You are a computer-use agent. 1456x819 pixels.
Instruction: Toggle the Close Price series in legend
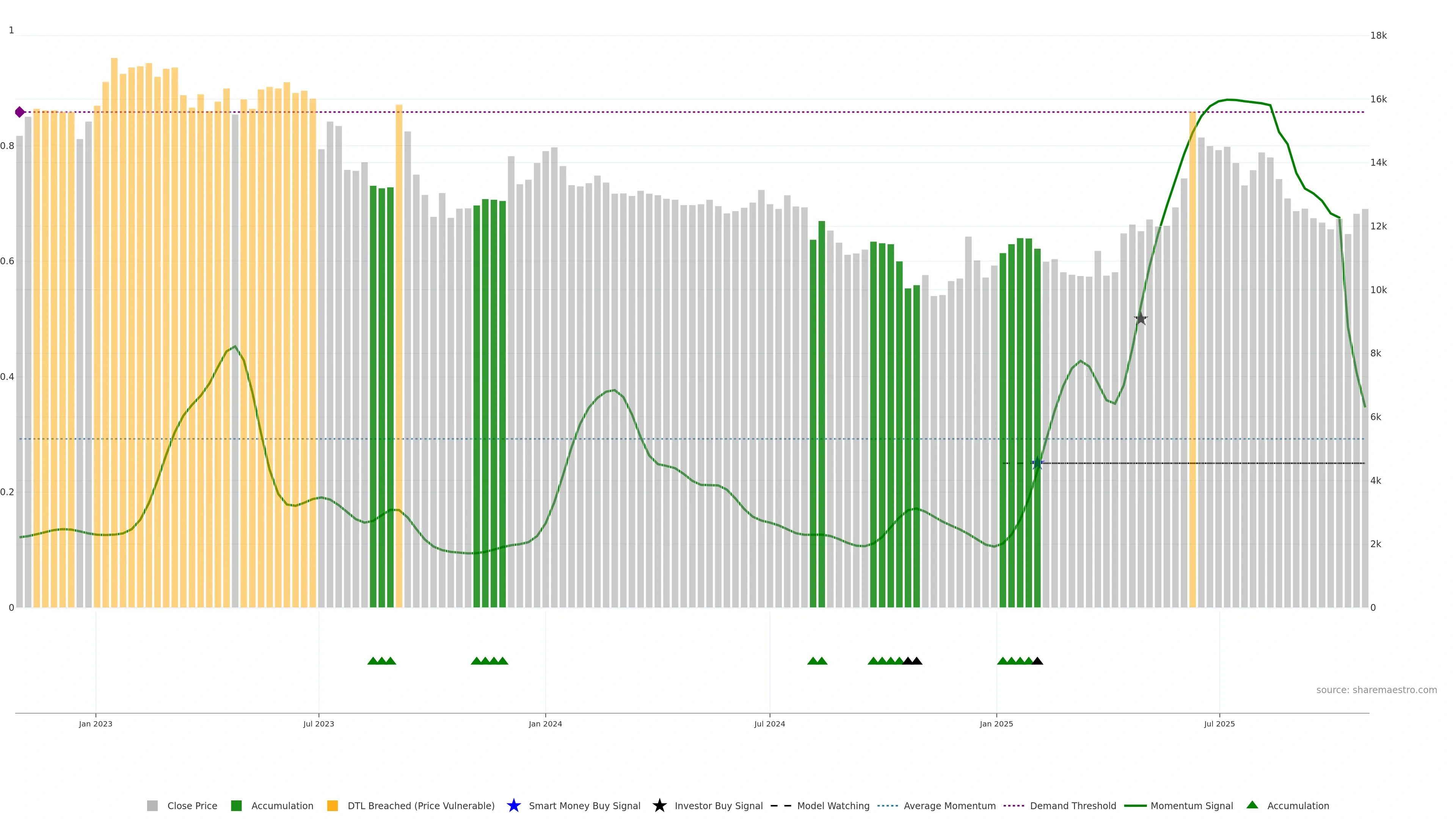(192, 805)
